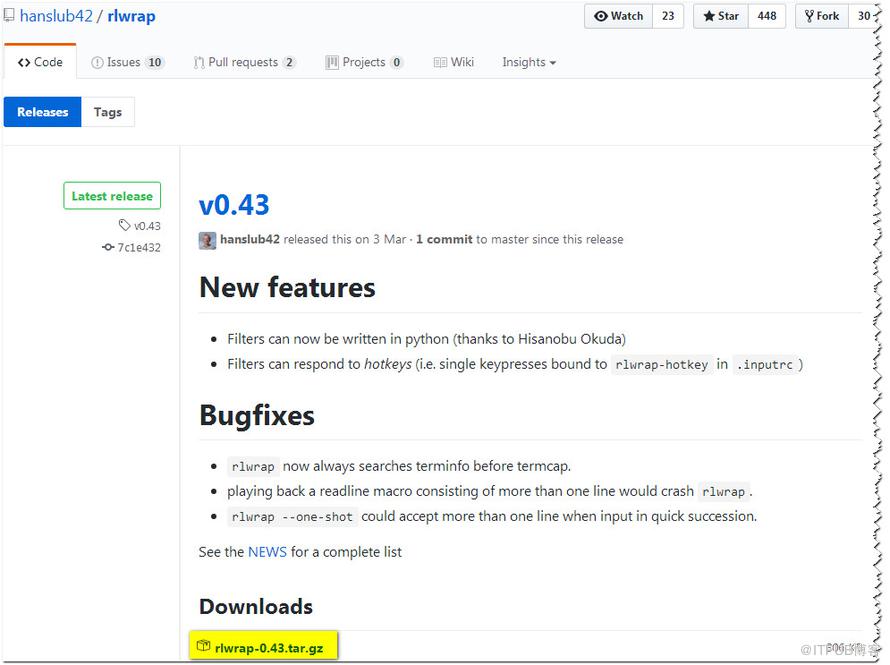Click the "Bugfixes" heading
Viewport: 890px width, 665px height.
click(x=257, y=415)
